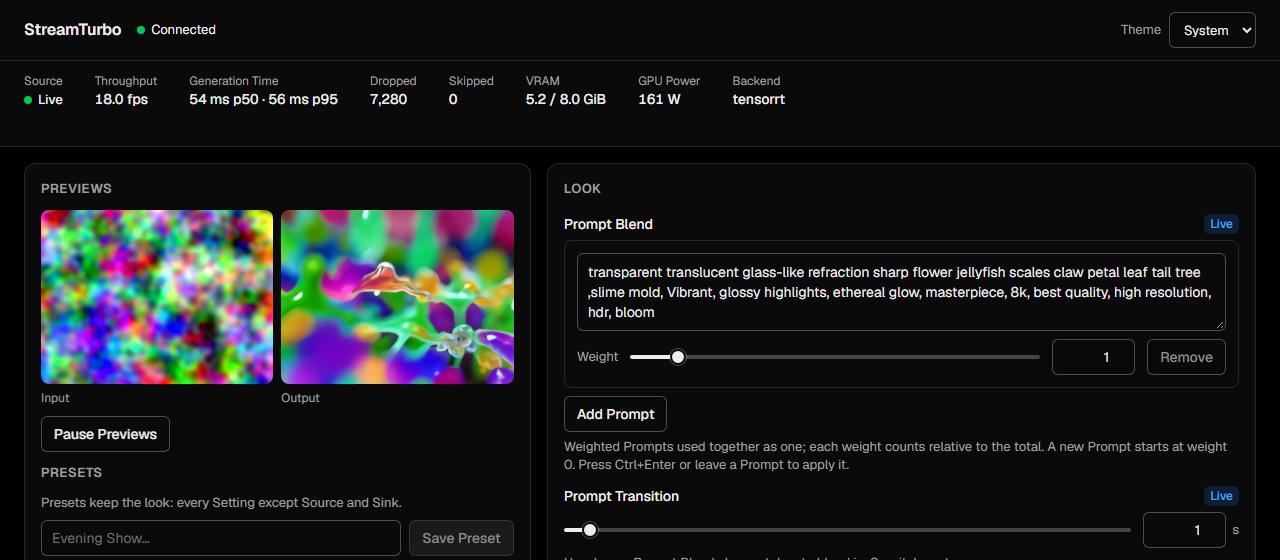Click the disabled Save Preset button
This screenshot has height=560, width=1280.
click(x=461, y=538)
